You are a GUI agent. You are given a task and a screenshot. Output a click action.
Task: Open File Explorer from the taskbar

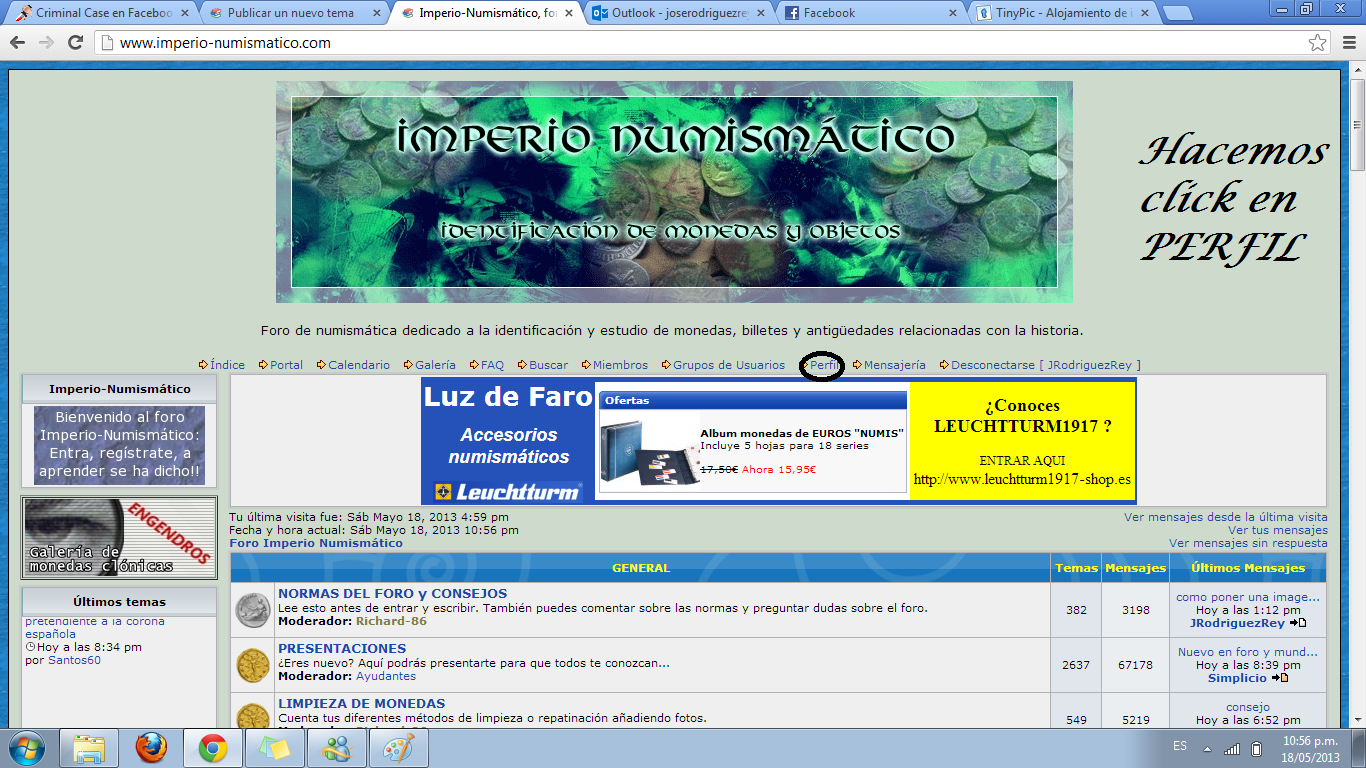pos(89,748)
